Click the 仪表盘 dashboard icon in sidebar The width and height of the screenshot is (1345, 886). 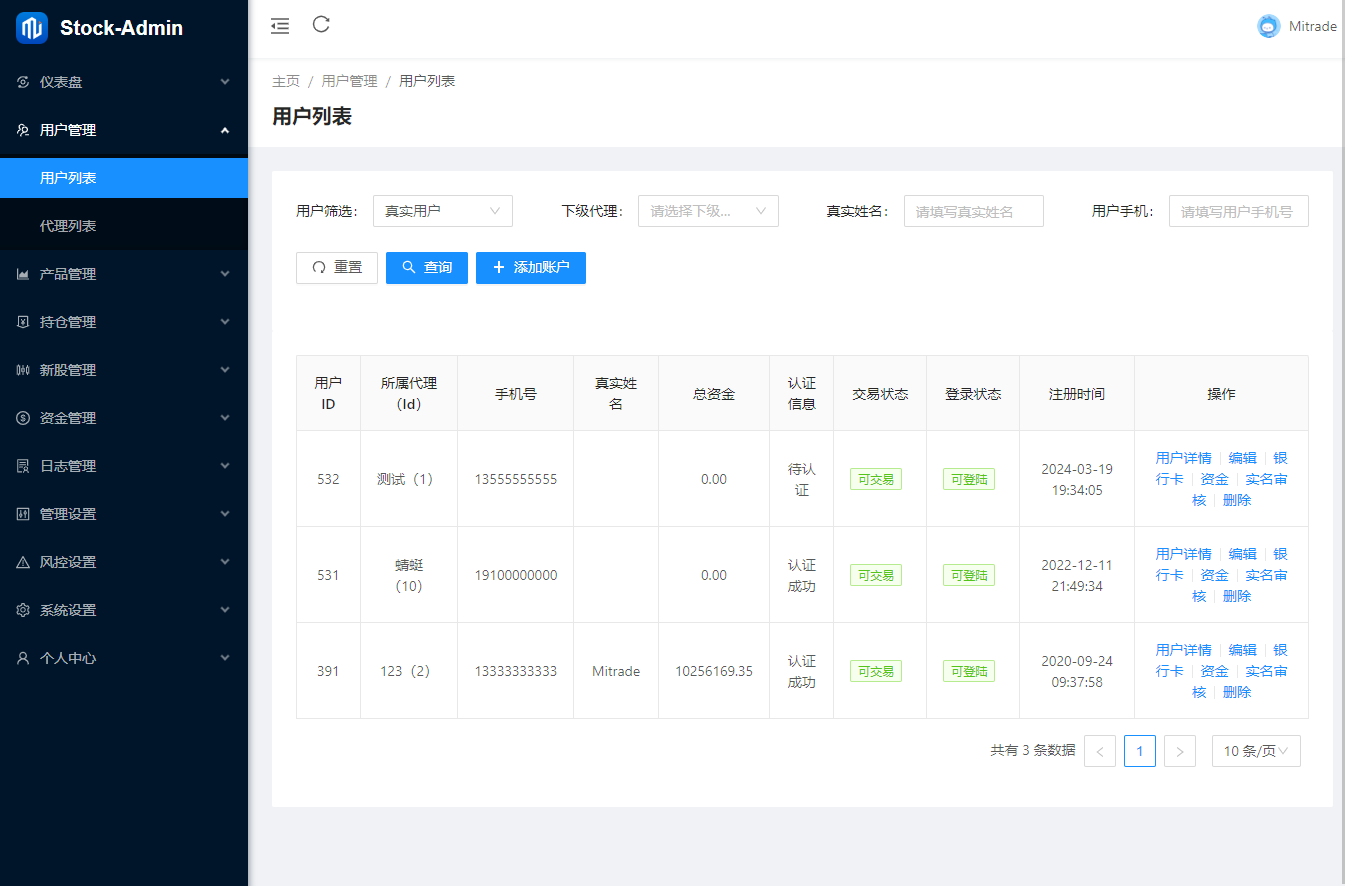[x=23, y=82]
